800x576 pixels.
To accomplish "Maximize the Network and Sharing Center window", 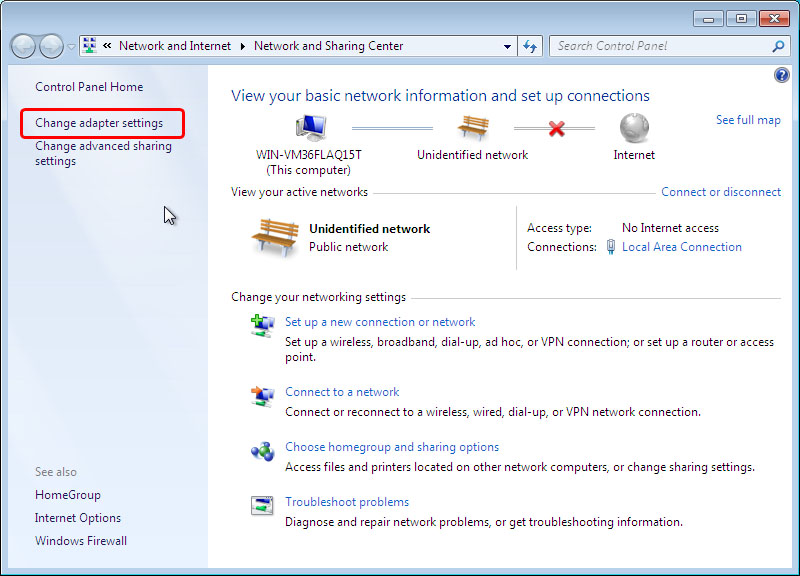I will [x=741, y=19].
